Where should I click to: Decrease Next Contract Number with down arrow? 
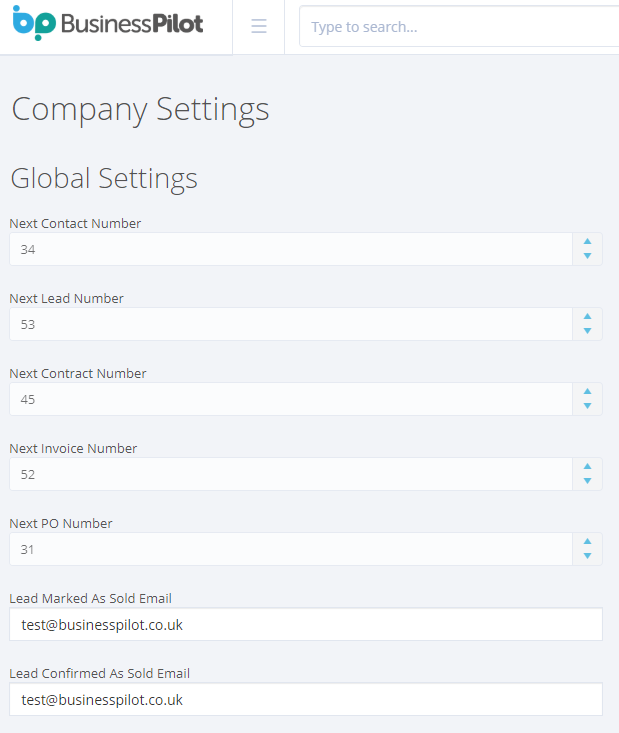588,406
